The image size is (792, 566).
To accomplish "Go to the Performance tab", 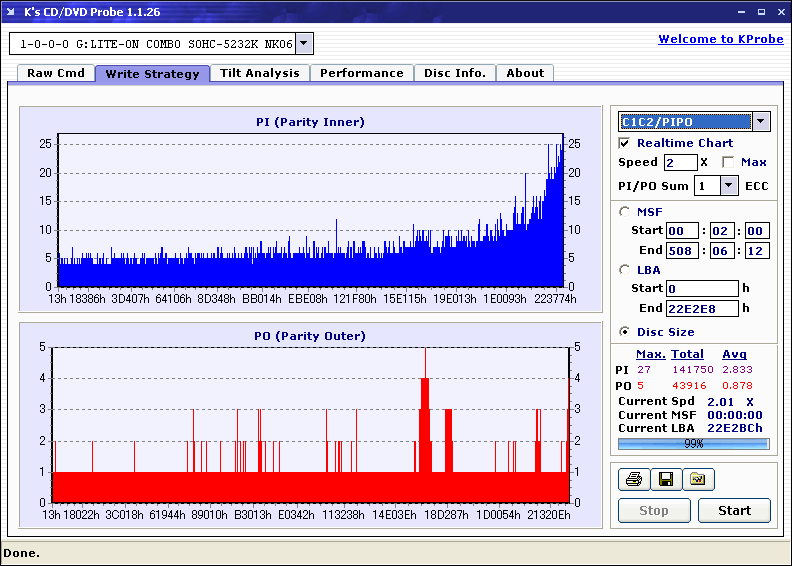I will point(362,73).
